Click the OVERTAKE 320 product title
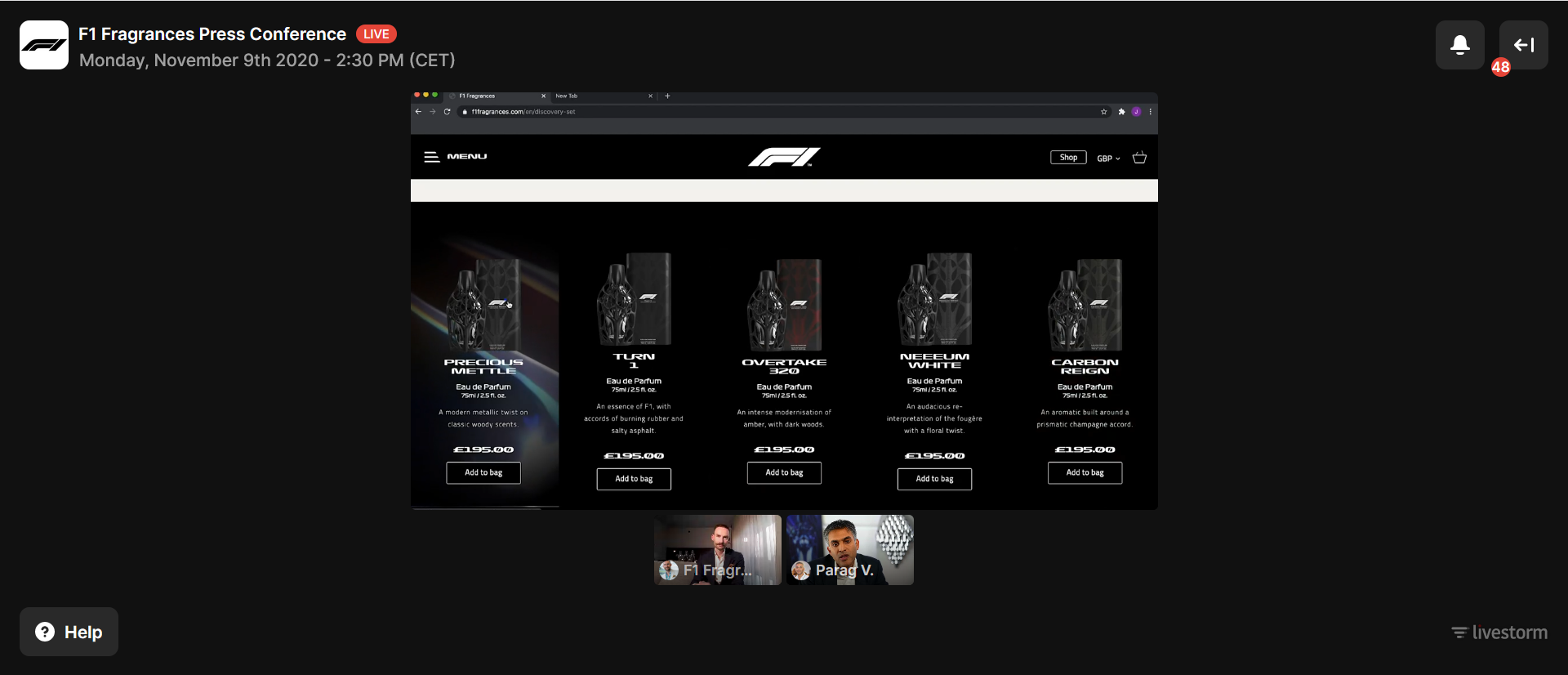 point(784,367)
